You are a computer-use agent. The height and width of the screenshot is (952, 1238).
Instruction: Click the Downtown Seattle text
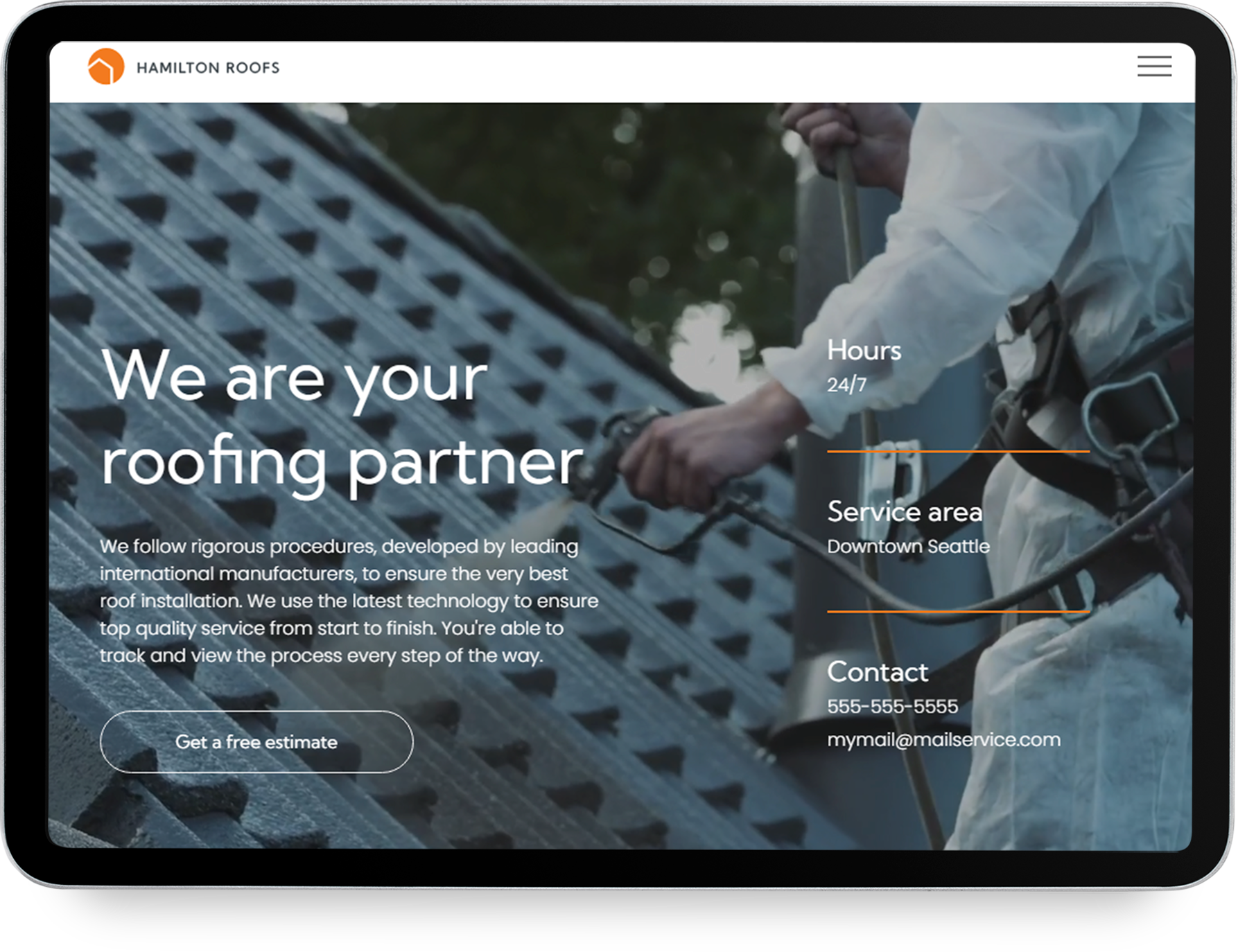click(908, 547)
